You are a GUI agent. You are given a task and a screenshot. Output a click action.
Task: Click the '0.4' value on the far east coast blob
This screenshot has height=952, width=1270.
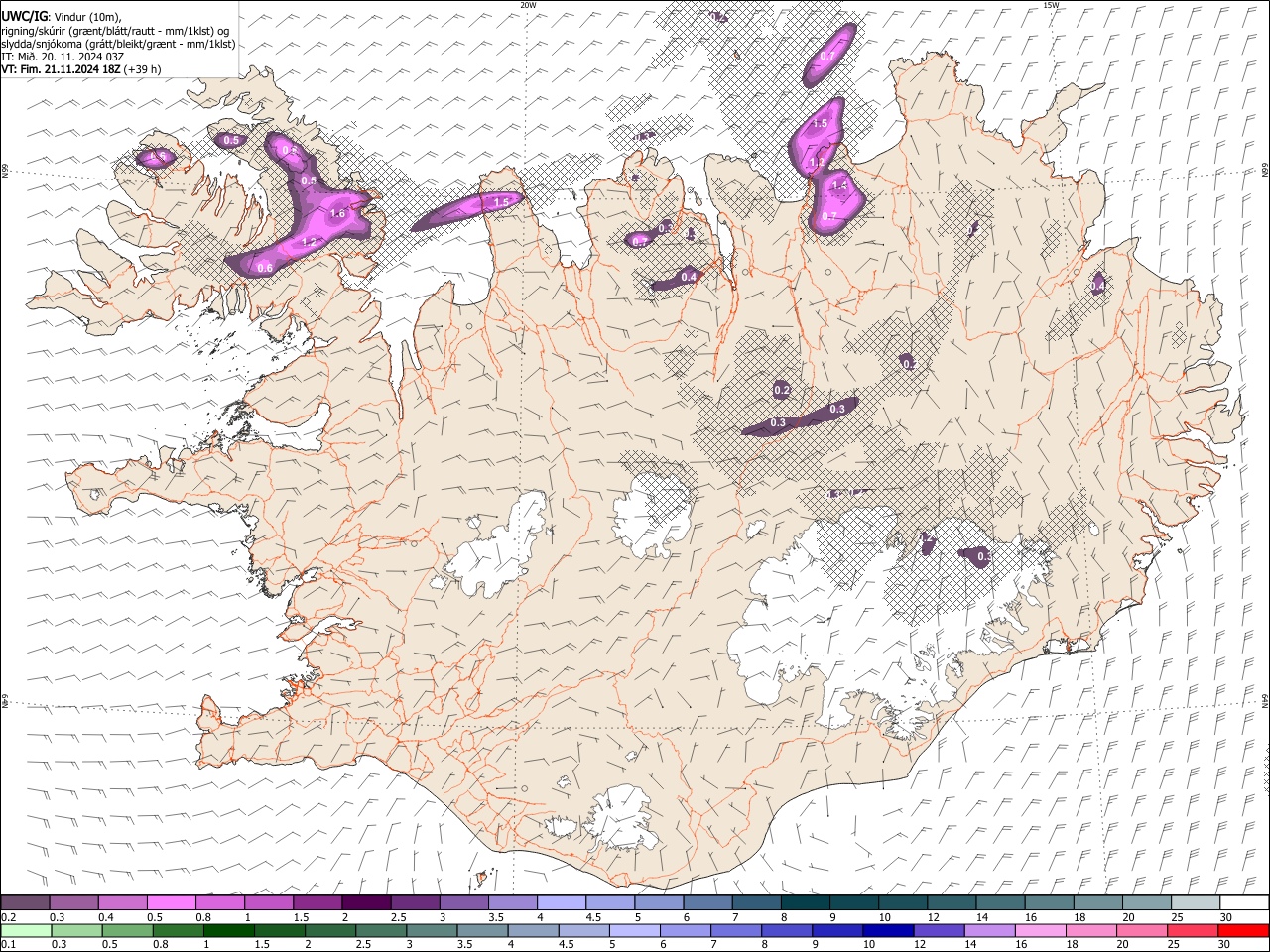[x=1097, y=286]
